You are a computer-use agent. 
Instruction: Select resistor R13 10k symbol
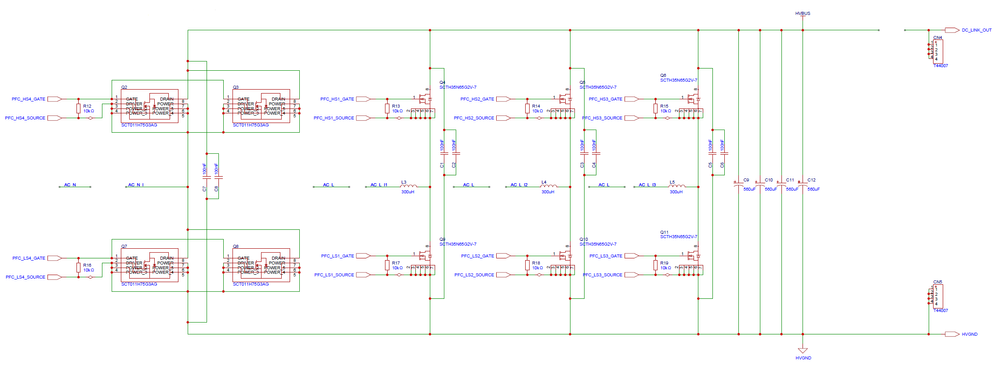point(387,108)
